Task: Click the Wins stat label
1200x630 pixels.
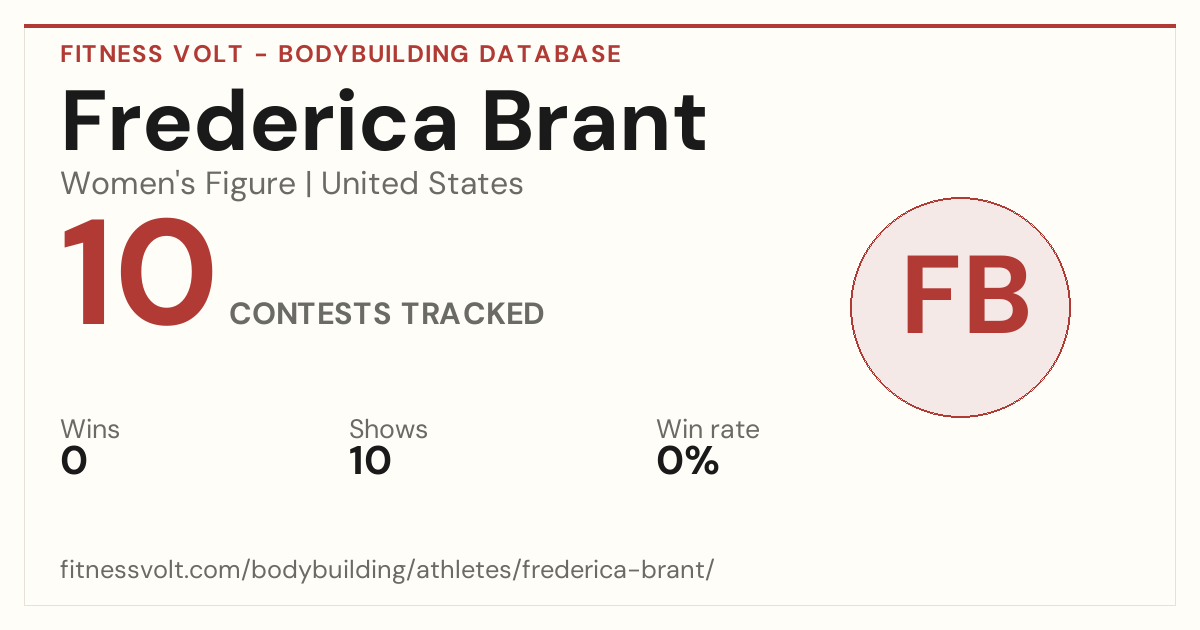Action: pyautogui.click(x=90, y=429)
